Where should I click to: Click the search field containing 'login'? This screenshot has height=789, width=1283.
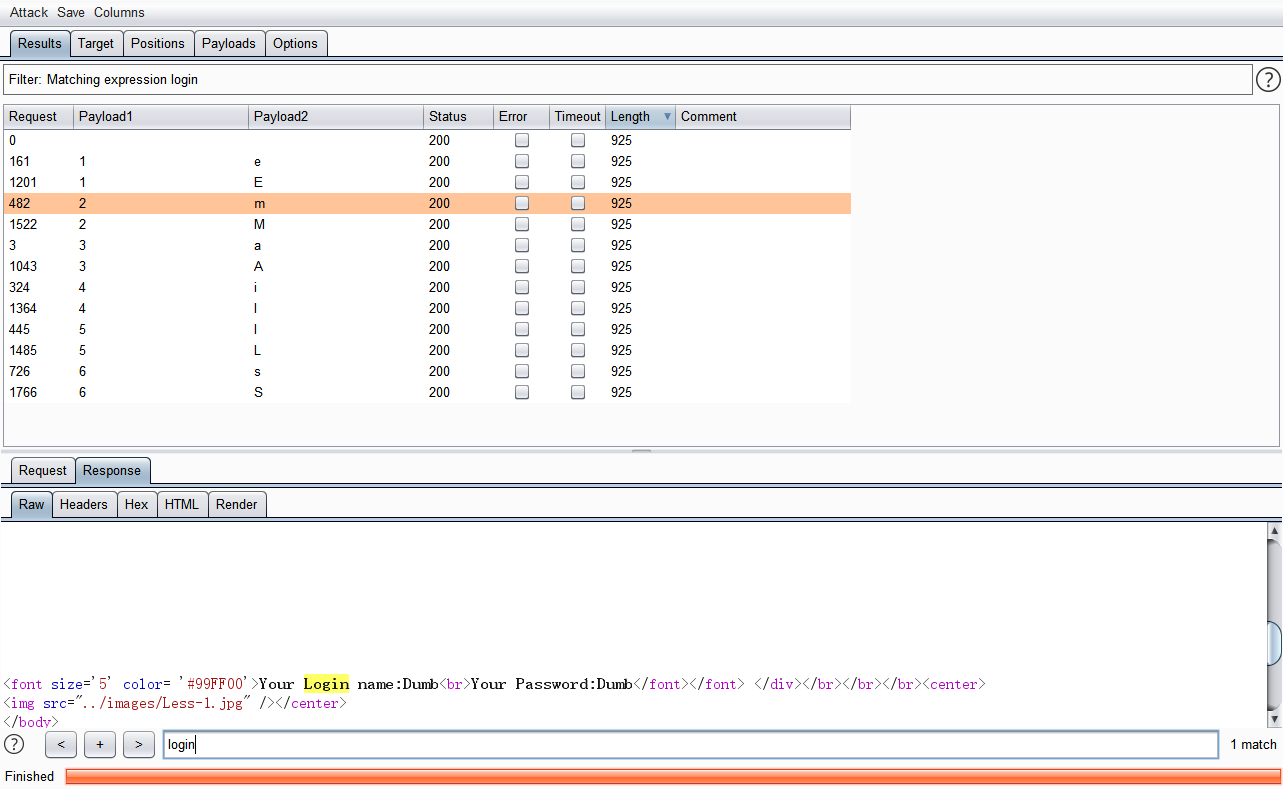tap(690, 744)
